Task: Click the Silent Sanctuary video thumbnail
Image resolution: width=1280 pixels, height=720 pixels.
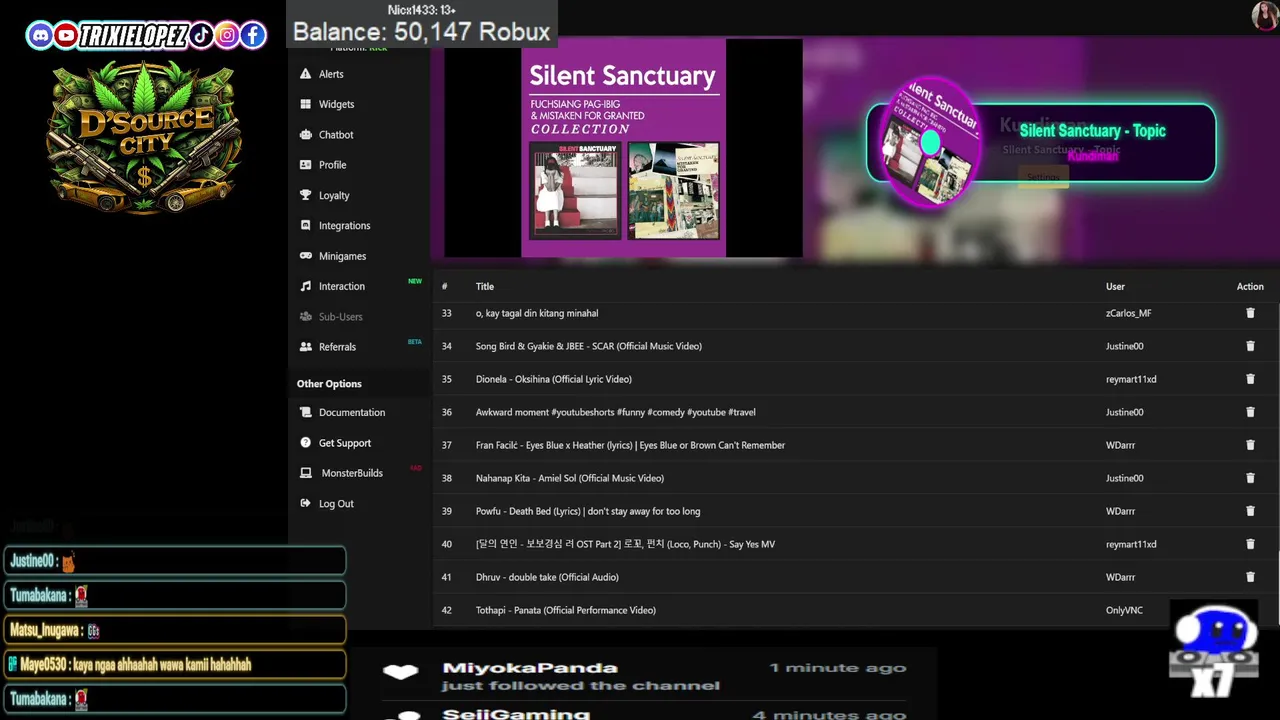Action: tap(623, 148)
